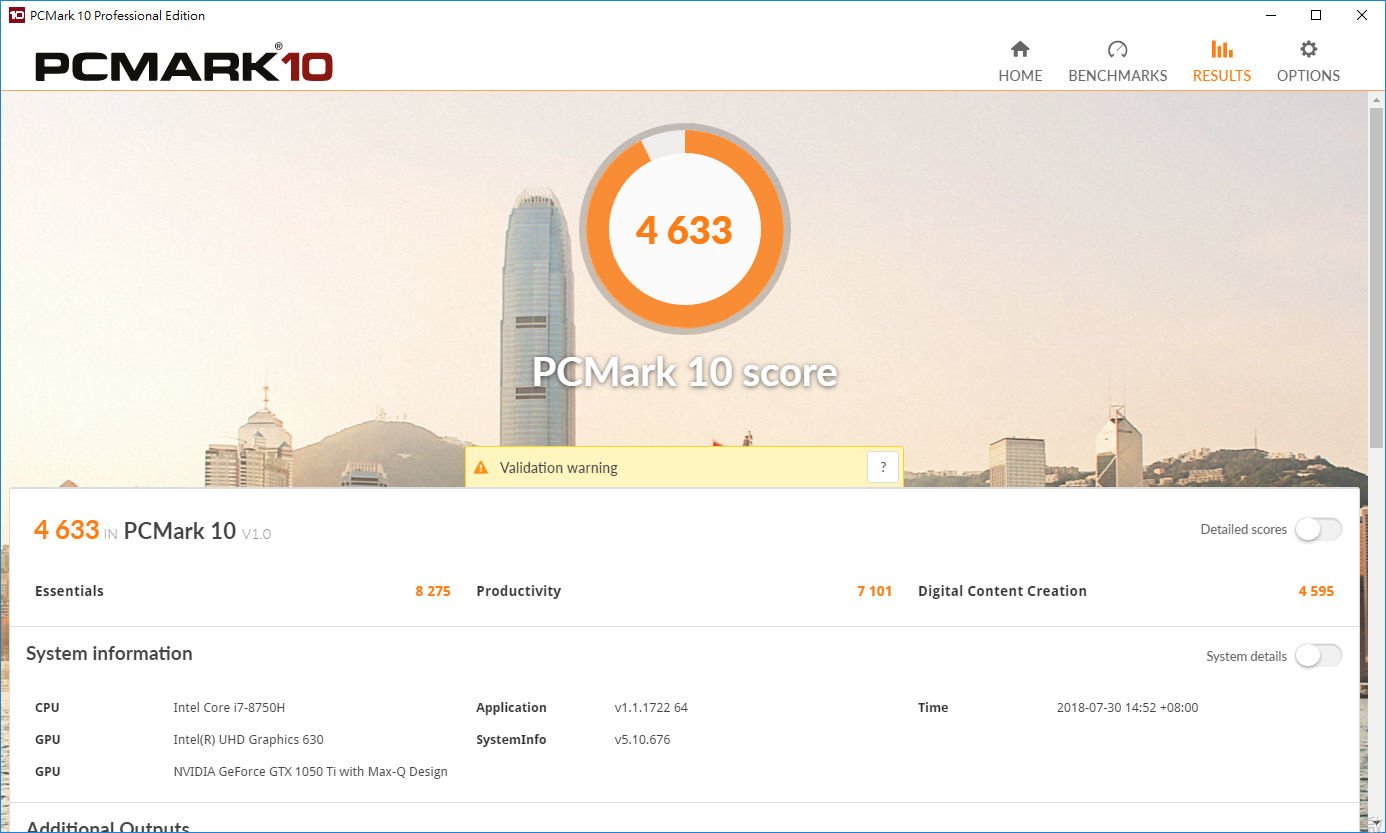Screen dimensions: 1386x833
Task: Enable the Detailed scores toggle
Action: click(1318, 529)
